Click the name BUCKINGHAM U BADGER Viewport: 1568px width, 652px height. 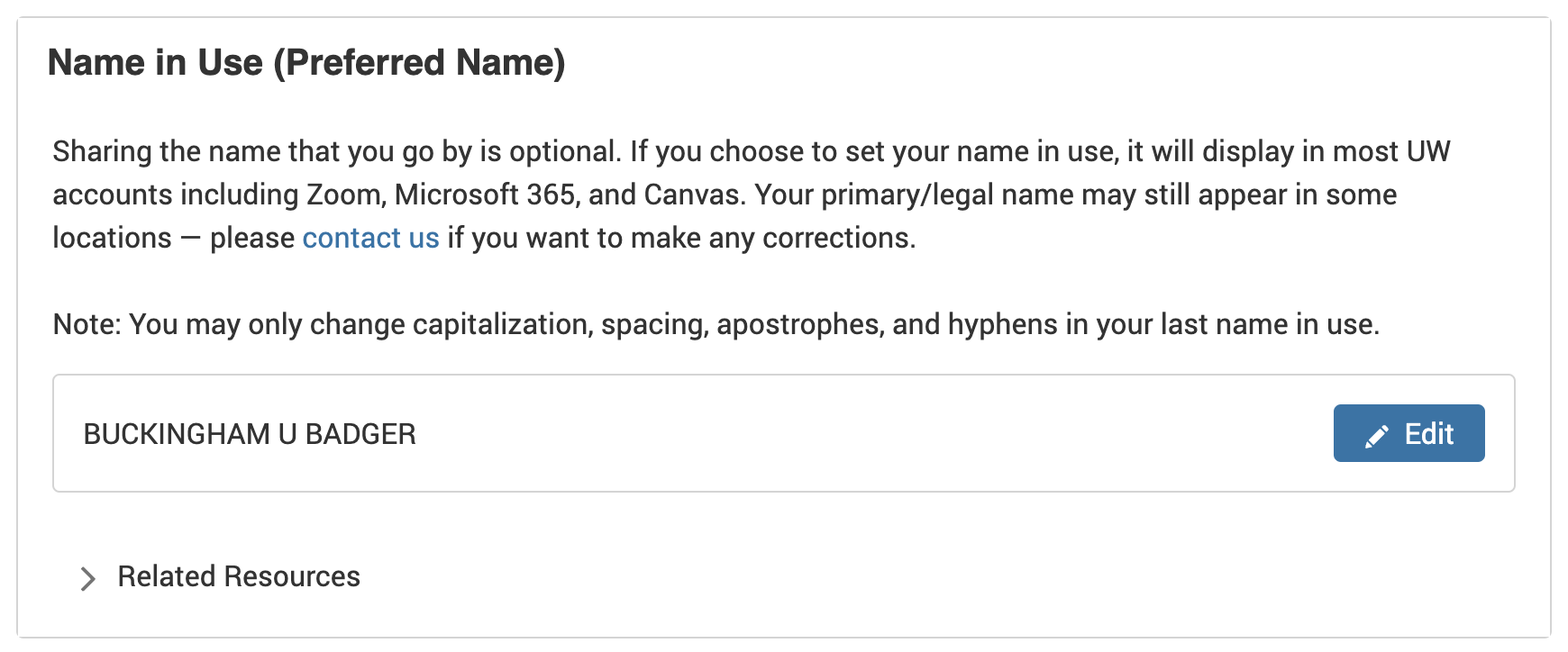(x=250, y=433)
